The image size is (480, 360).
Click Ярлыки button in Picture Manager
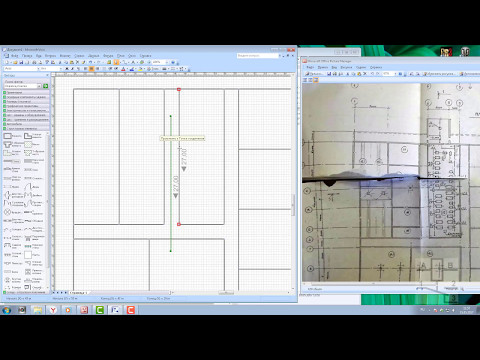(315, 74)
